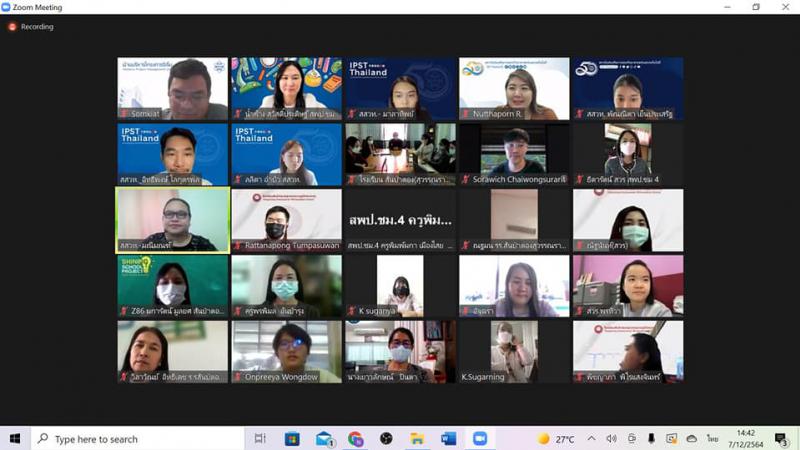Open the OneDrive cloud tray icon

692,439
